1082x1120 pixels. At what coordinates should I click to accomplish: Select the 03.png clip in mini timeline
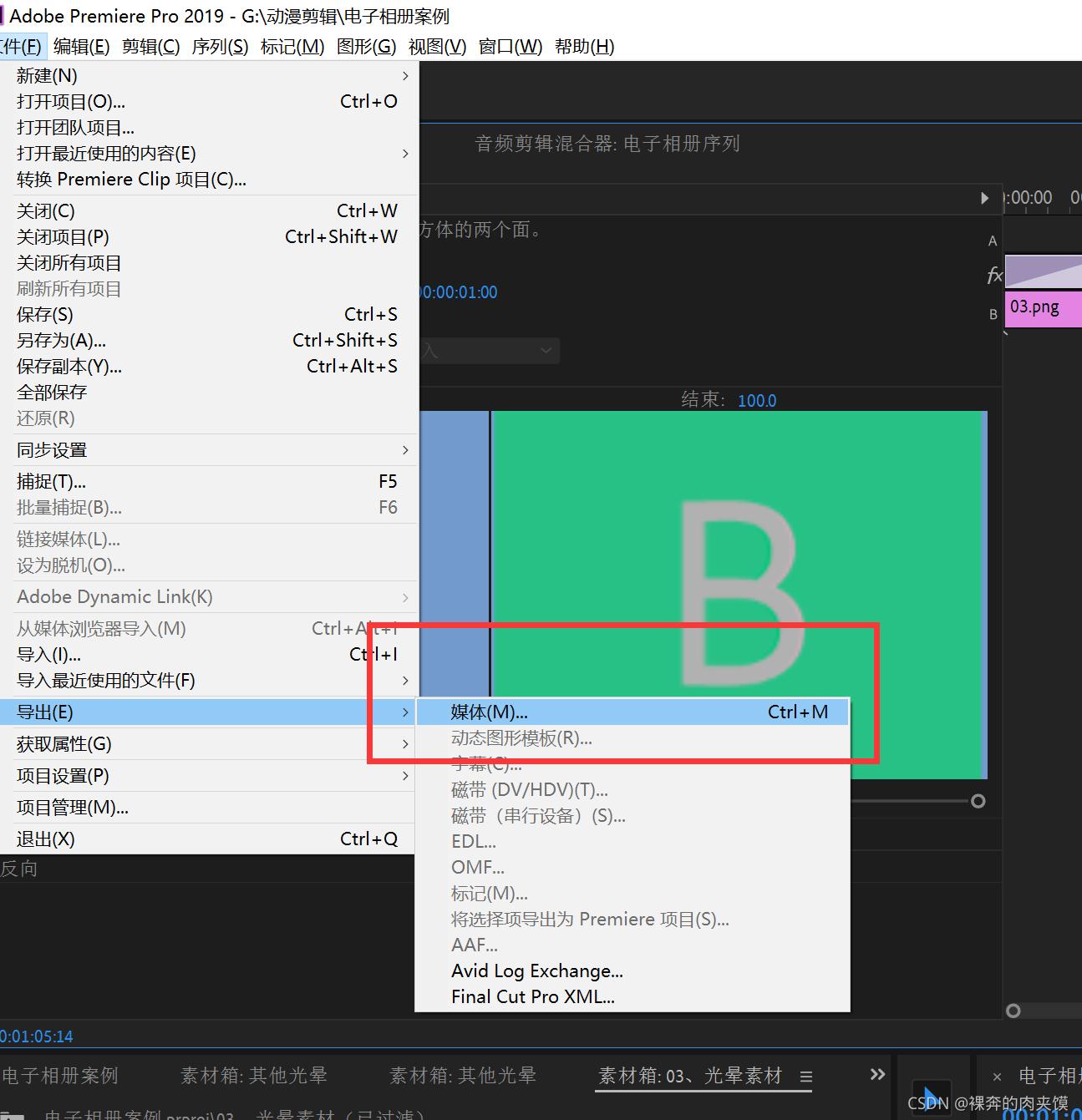tap(1043, 307)
